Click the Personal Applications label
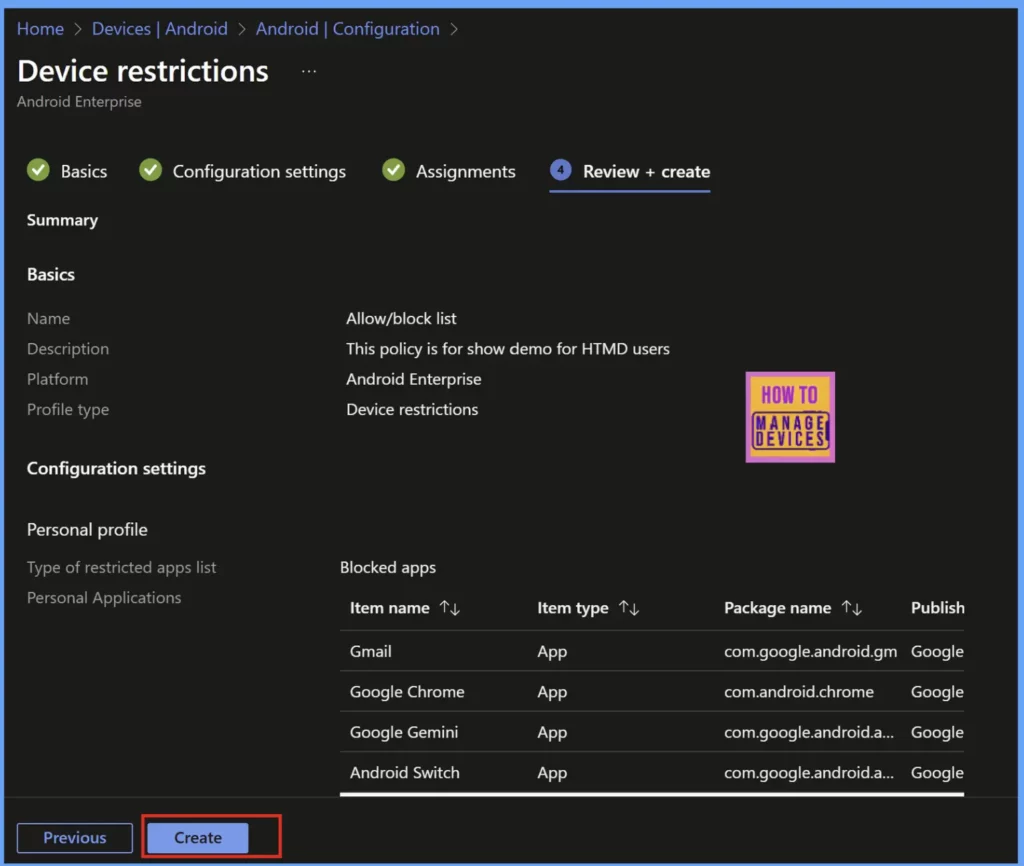This screenshot has height=866, width=1024. click(104, 598)
